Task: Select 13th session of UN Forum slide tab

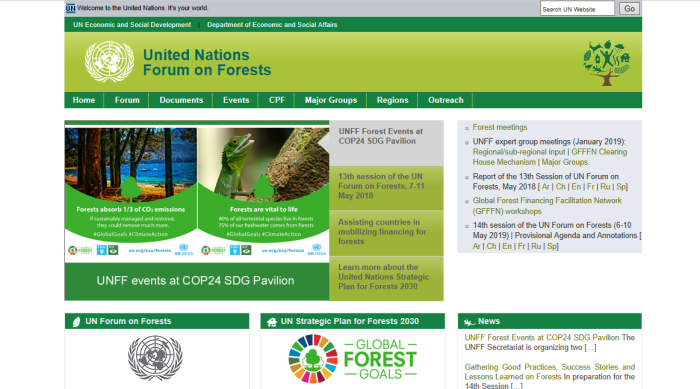Action: 387,188
